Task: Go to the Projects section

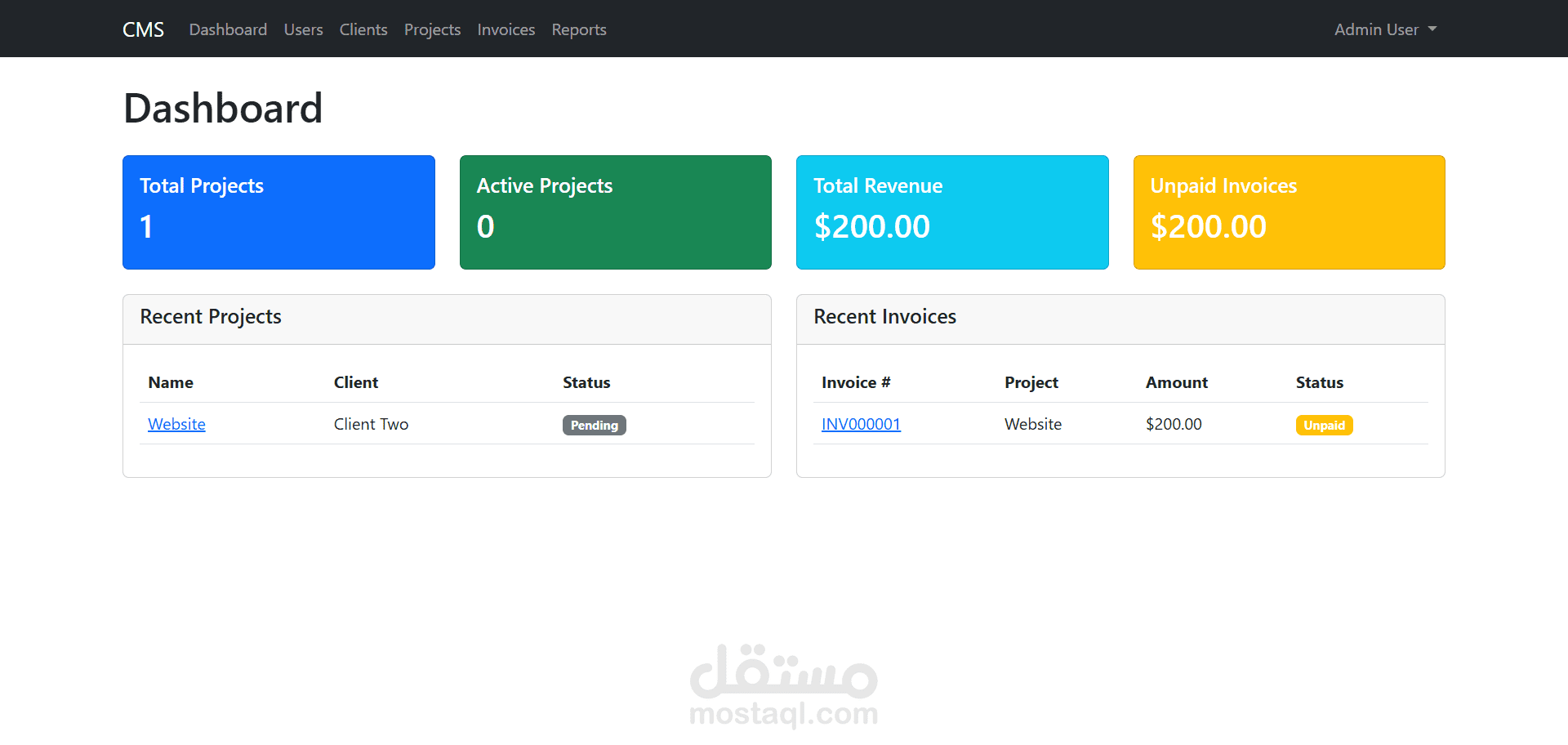Action: (x=432, y=29)
